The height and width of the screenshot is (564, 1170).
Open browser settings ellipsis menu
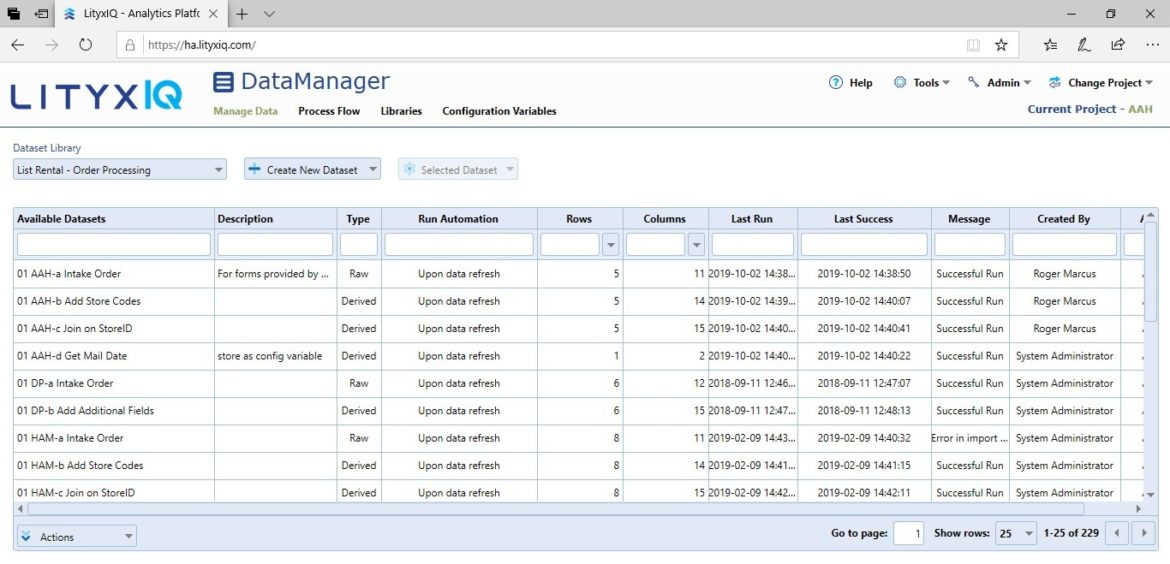point(1151,45)
